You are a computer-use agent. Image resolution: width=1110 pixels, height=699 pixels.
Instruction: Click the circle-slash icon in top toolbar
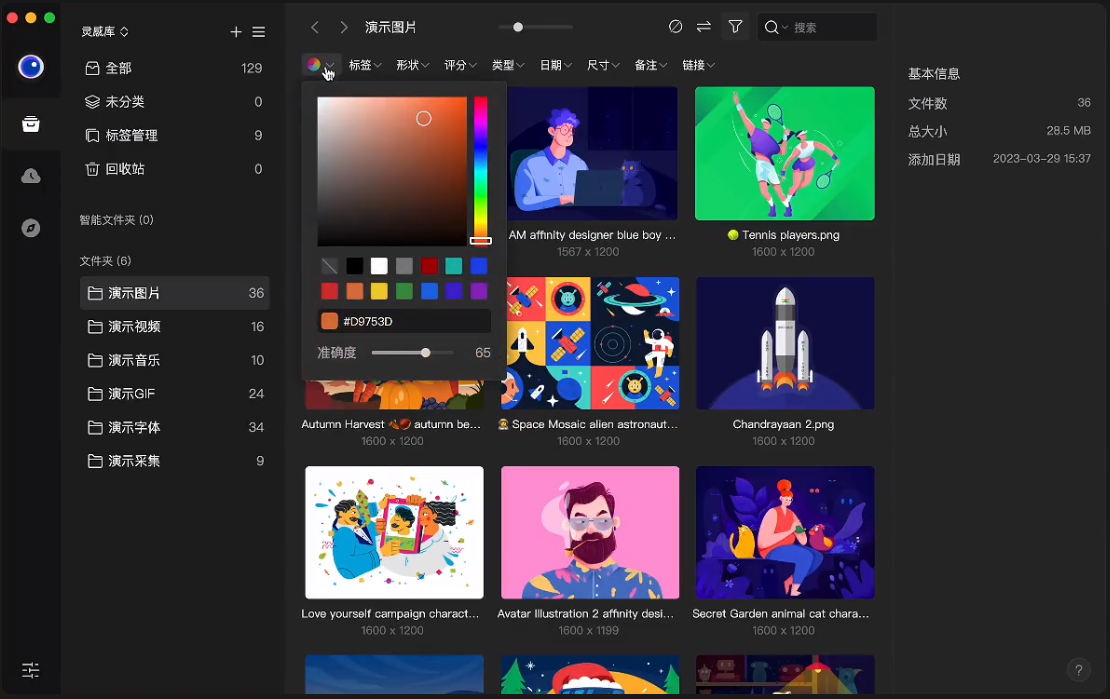click(x=675, y=27)
